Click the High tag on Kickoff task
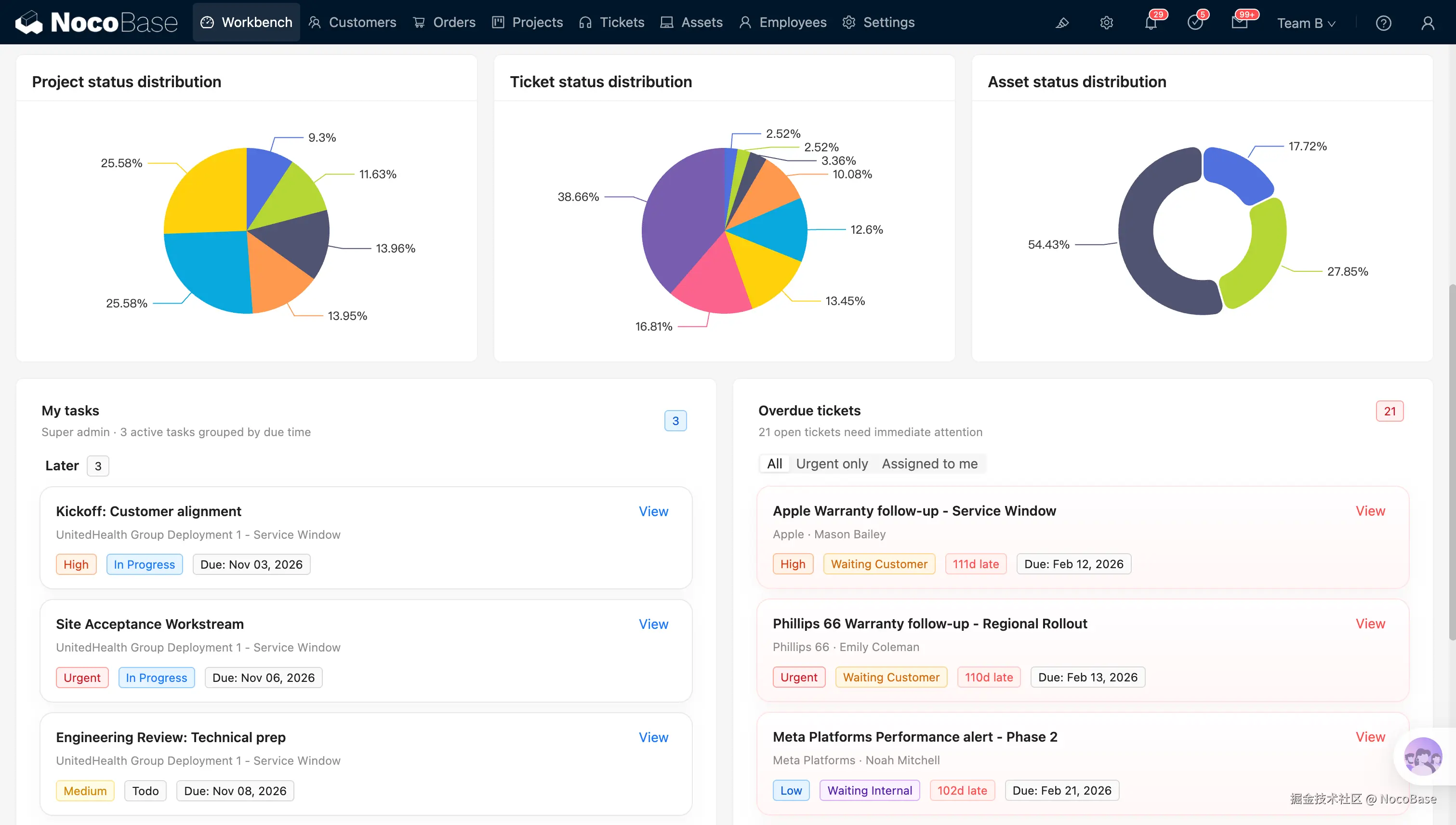 click(x=76, y=564)
